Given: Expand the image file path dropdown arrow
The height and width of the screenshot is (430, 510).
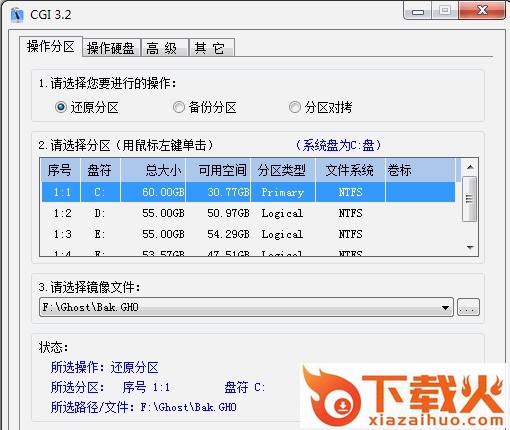Looking at the screenshot, I should coord(445,307).
